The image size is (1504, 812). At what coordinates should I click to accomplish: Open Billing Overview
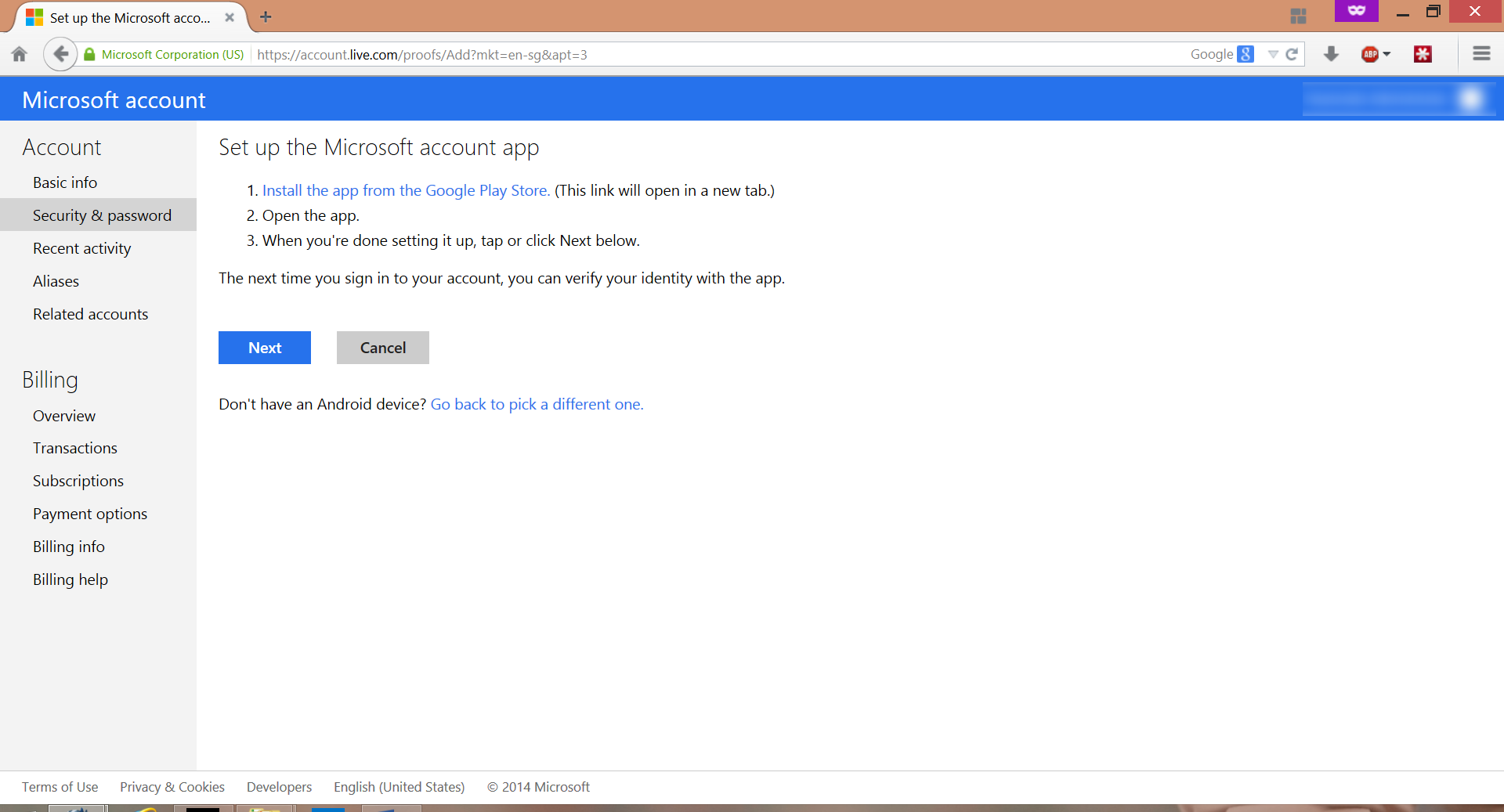pyautogui.click(x=64, y=416)
